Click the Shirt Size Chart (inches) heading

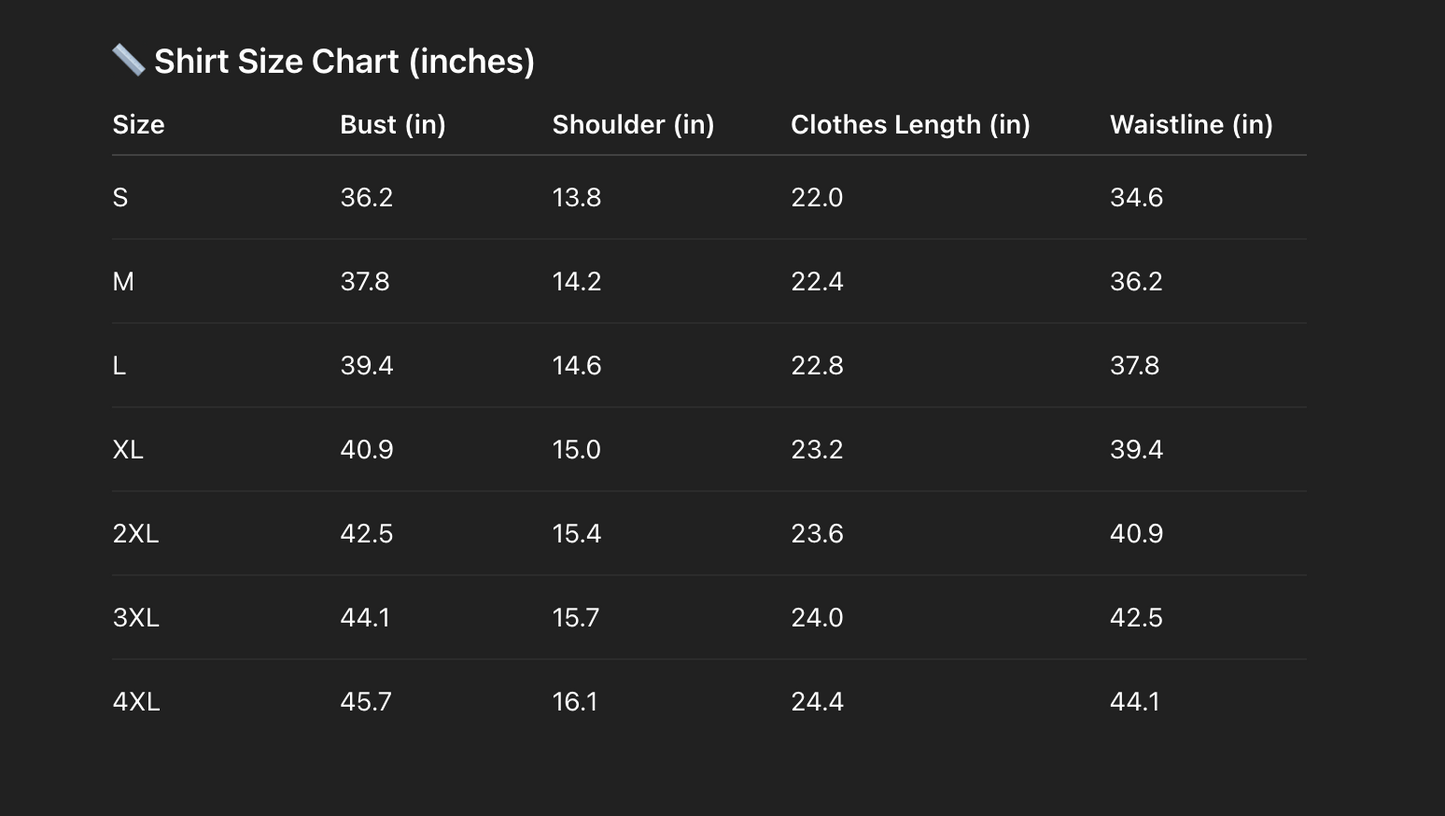pyautogui.click(x=344, y=61)
